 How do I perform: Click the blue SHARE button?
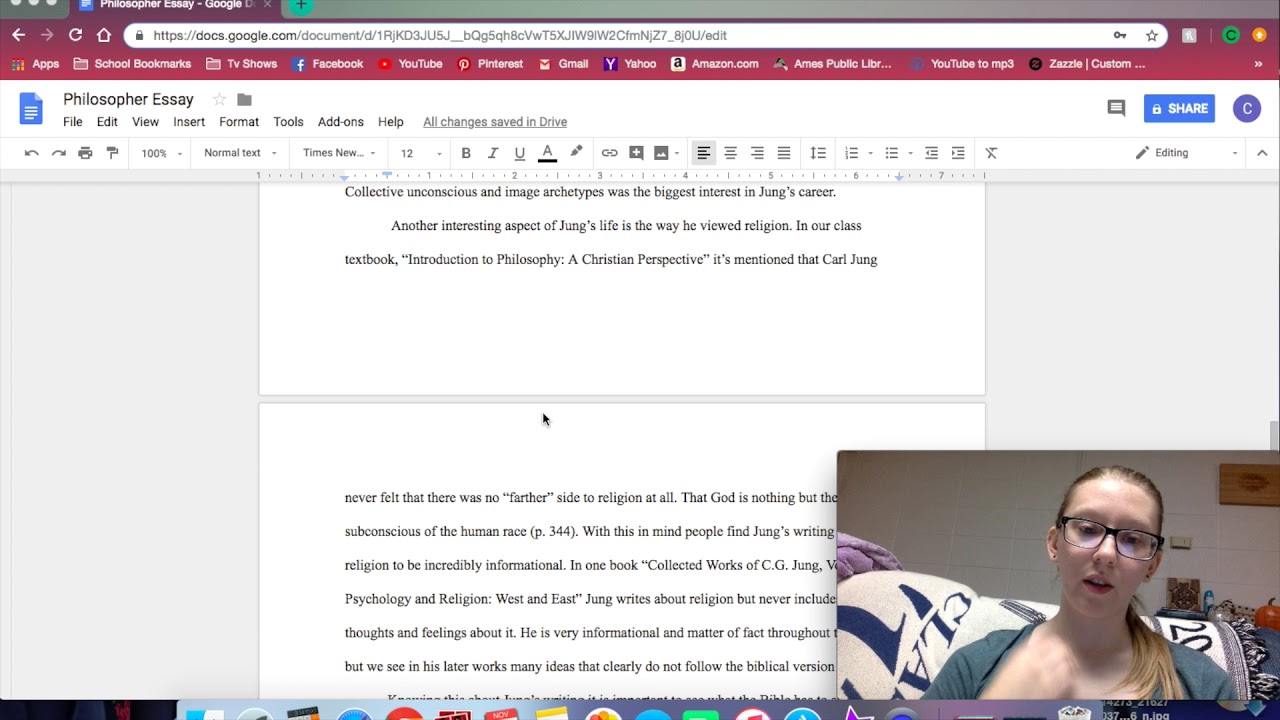coord(1179,108)
